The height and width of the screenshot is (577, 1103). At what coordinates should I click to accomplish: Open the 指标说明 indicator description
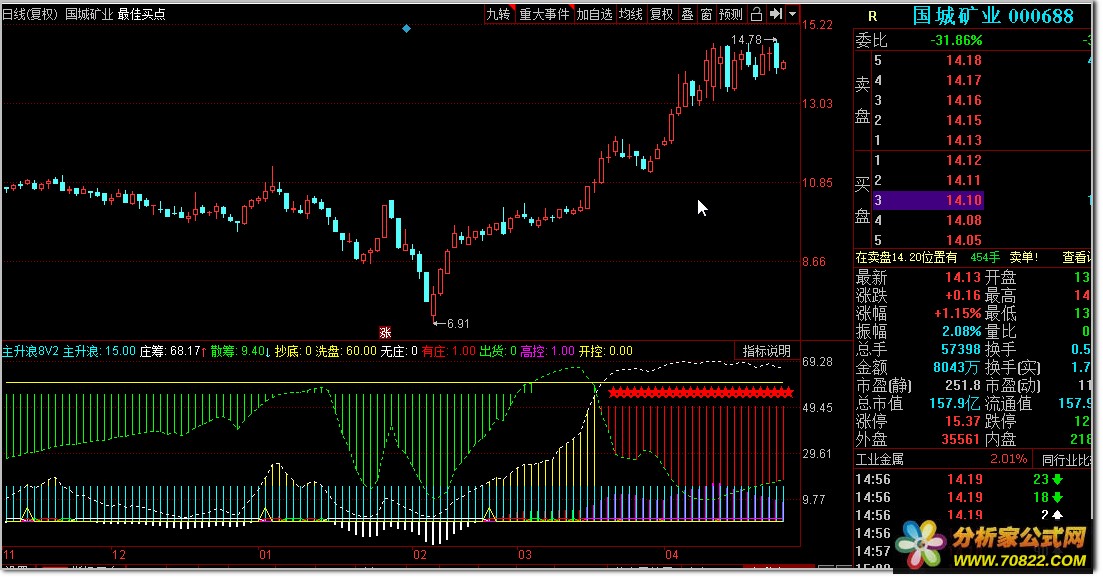[x=766, y=351]
